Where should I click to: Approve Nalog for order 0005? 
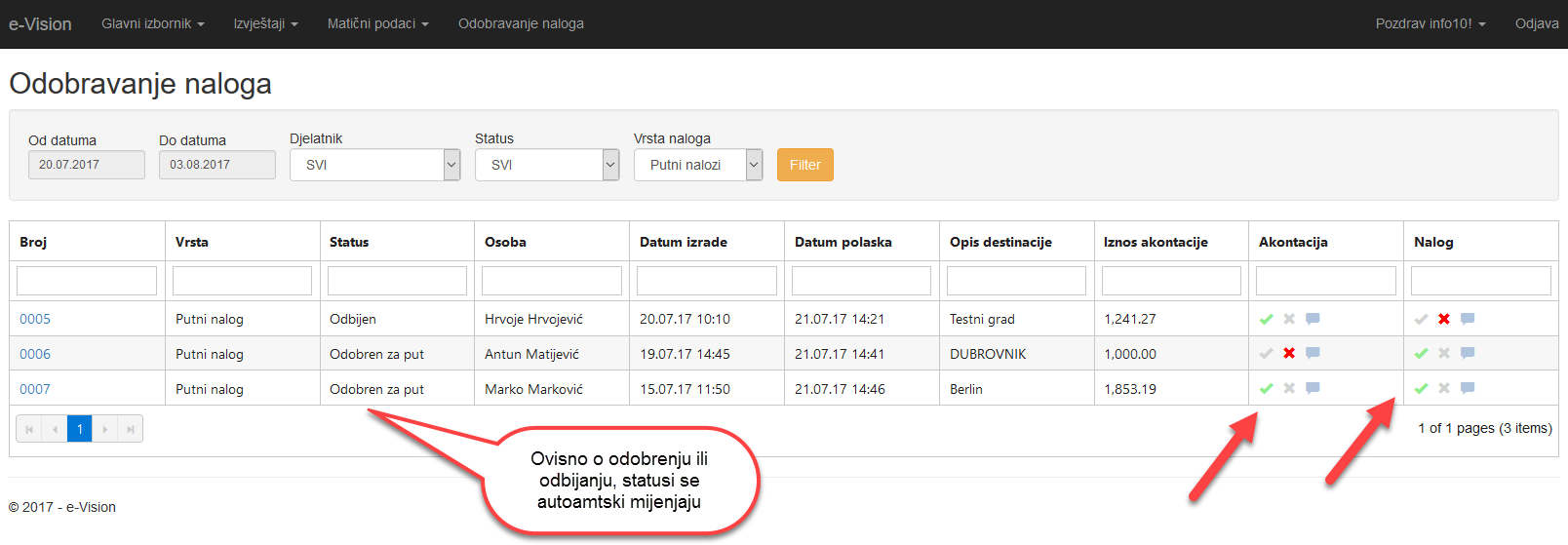[1421, 319]
